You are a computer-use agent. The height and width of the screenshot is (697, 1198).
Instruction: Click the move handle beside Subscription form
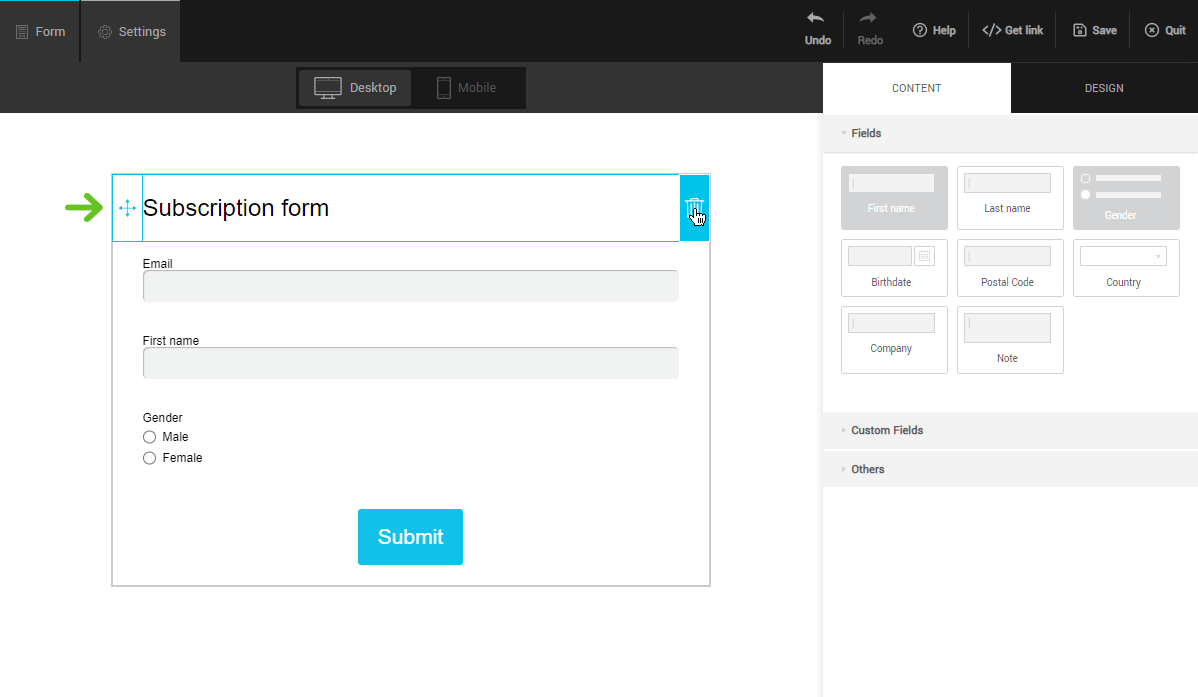point(127,208)
